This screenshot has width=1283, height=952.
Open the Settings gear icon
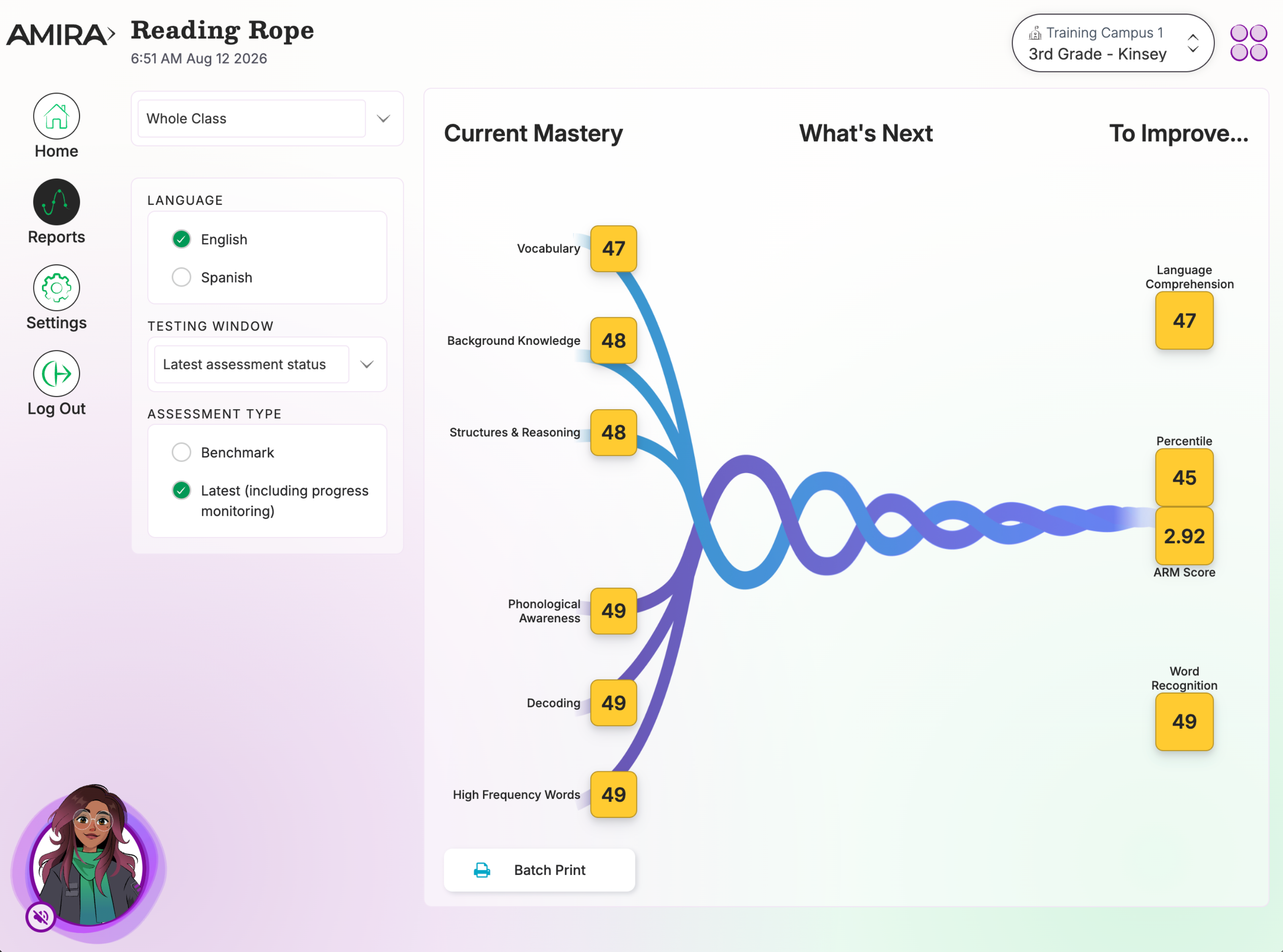[x=56, y=288]
